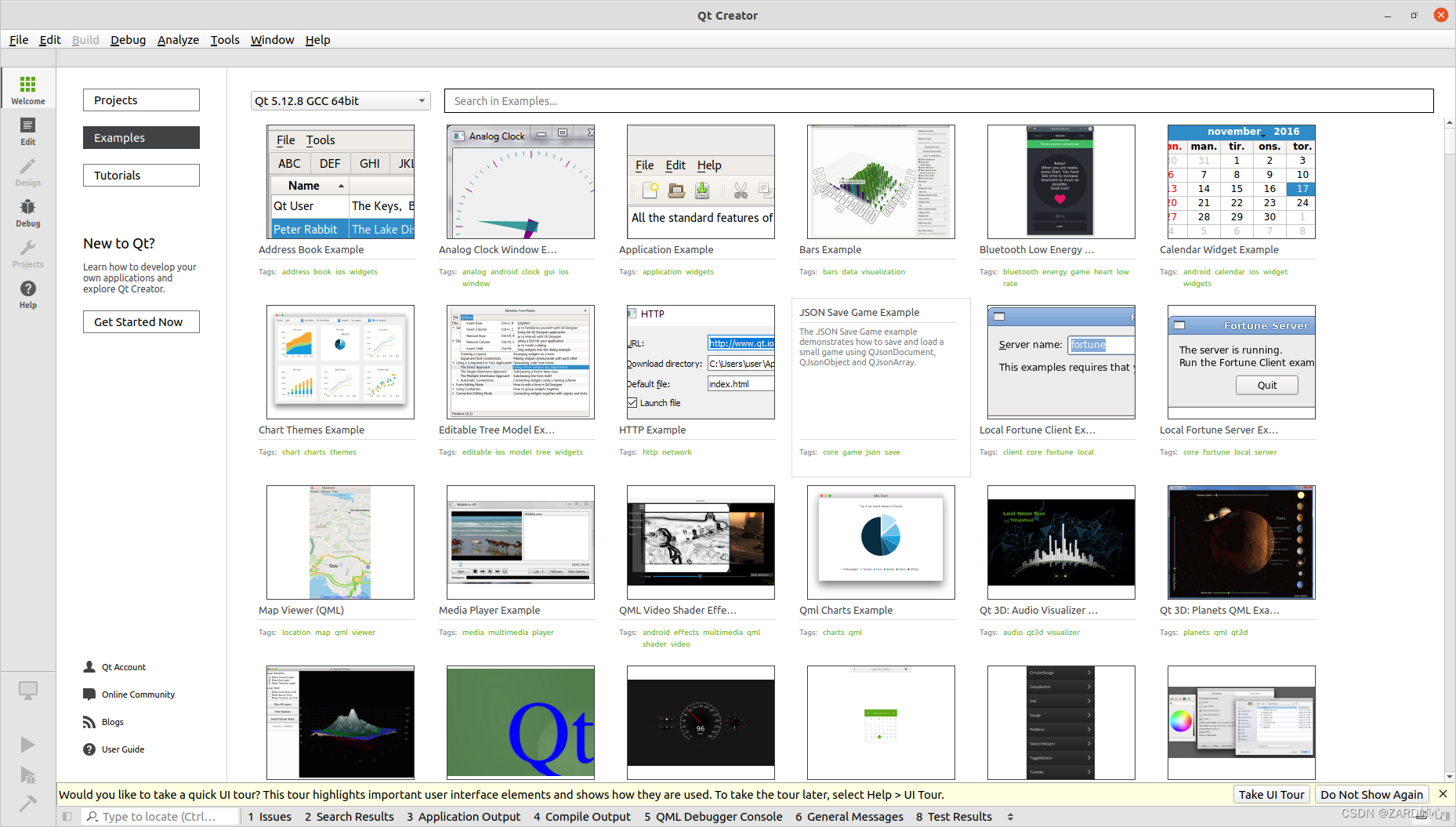The image size is (1456, 827).
Task: Click Take UI Tour button
Action: click(1271, 794)
